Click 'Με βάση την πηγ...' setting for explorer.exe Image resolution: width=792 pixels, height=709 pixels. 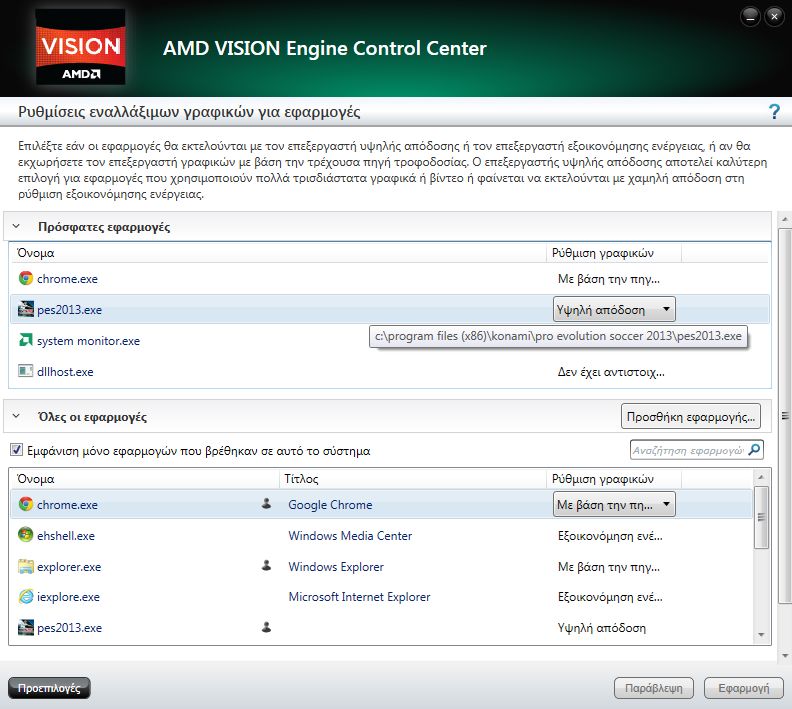tap(609, 567)
